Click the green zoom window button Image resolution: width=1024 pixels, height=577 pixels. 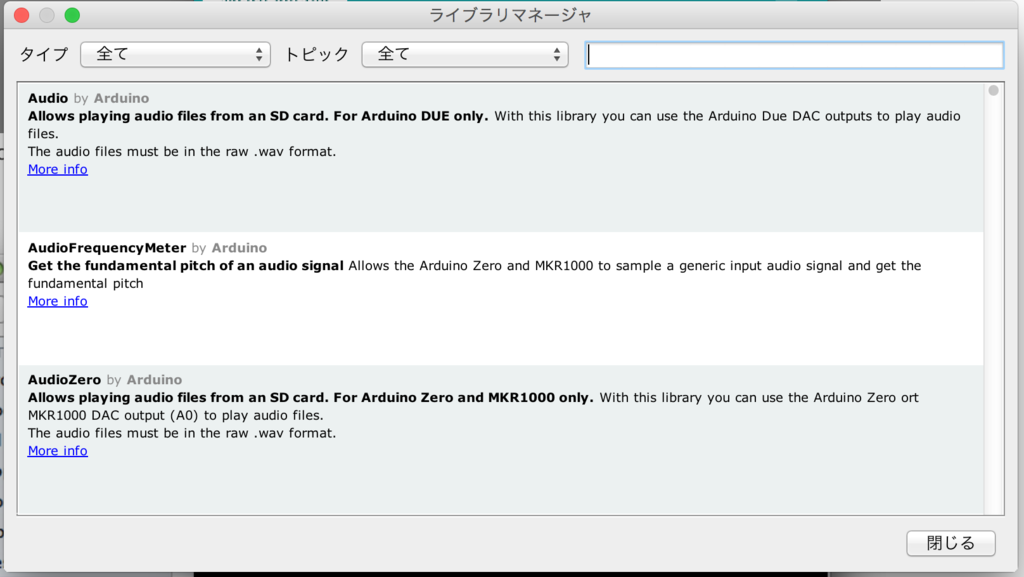coord(72,15)
